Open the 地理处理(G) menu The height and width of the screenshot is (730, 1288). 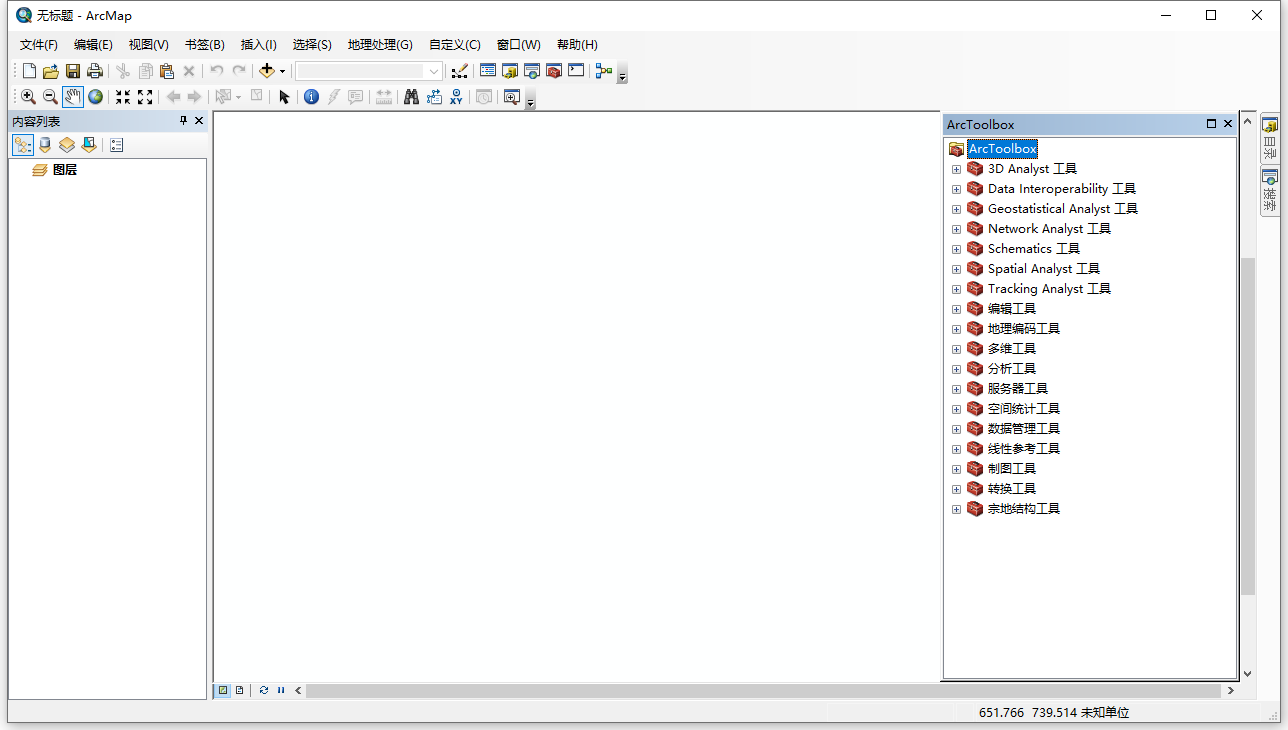pos(380,45)
